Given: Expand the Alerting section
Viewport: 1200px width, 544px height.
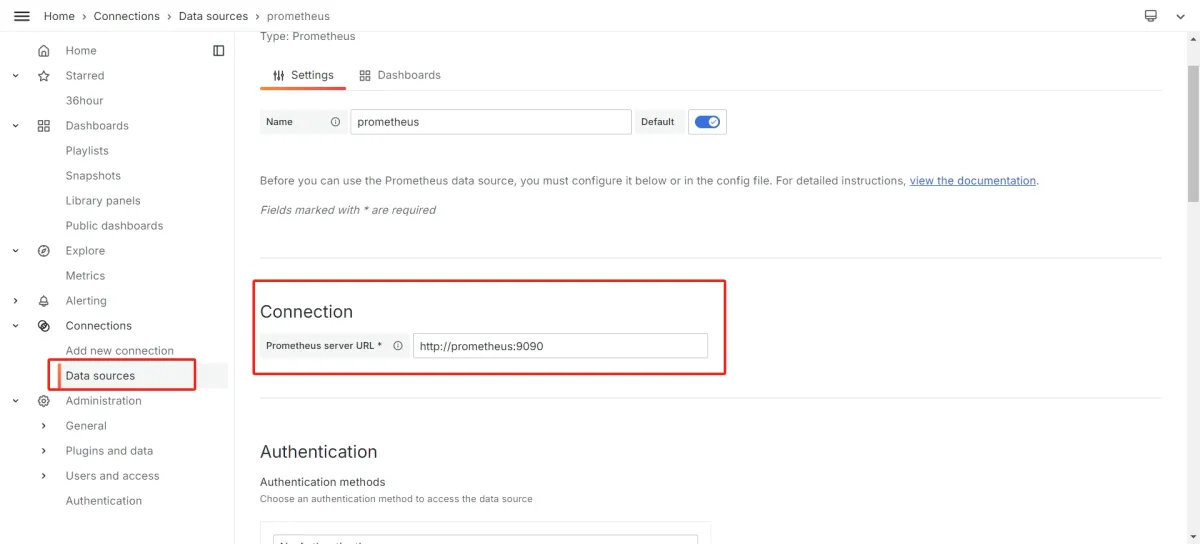Looking at the screenshot, I should [x=15, y=301].
